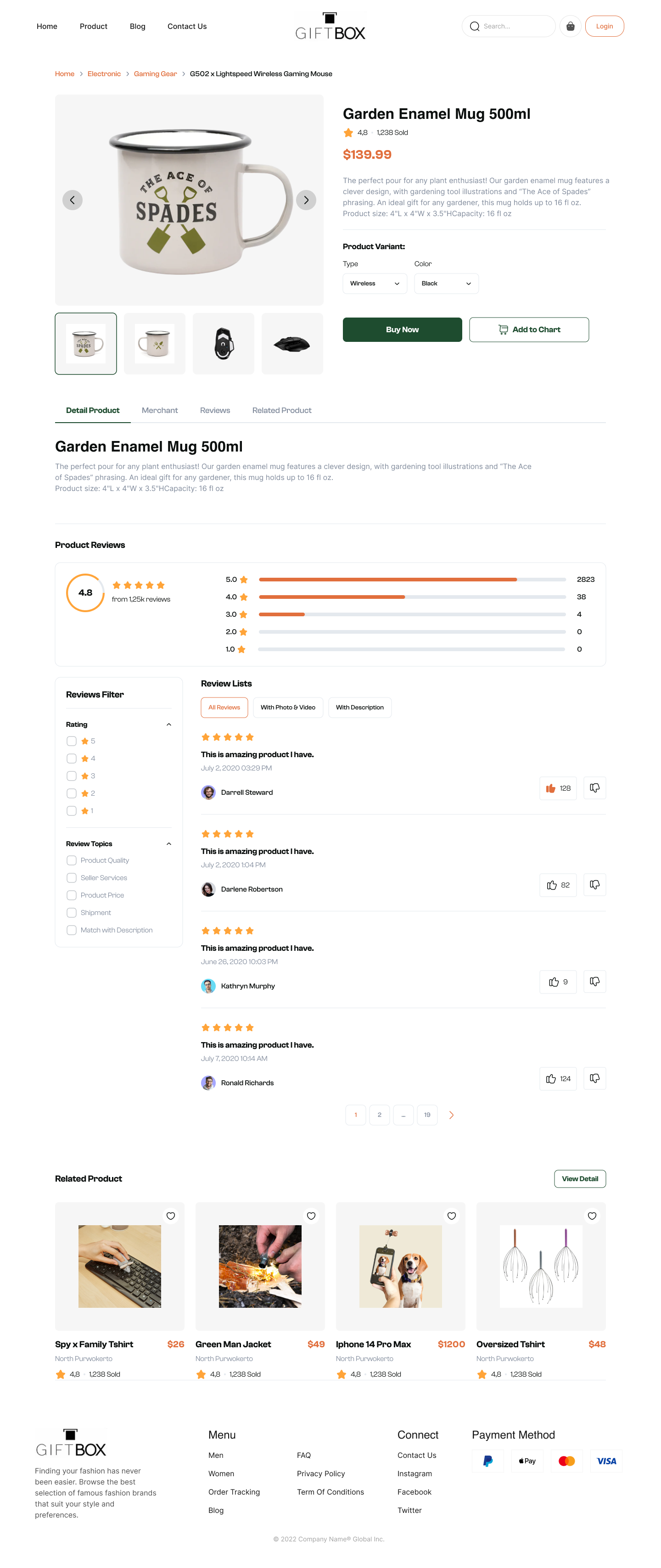Switch to the Merchant tab
The width and height of the screenshot is (661, 1568).
[159, 411]
